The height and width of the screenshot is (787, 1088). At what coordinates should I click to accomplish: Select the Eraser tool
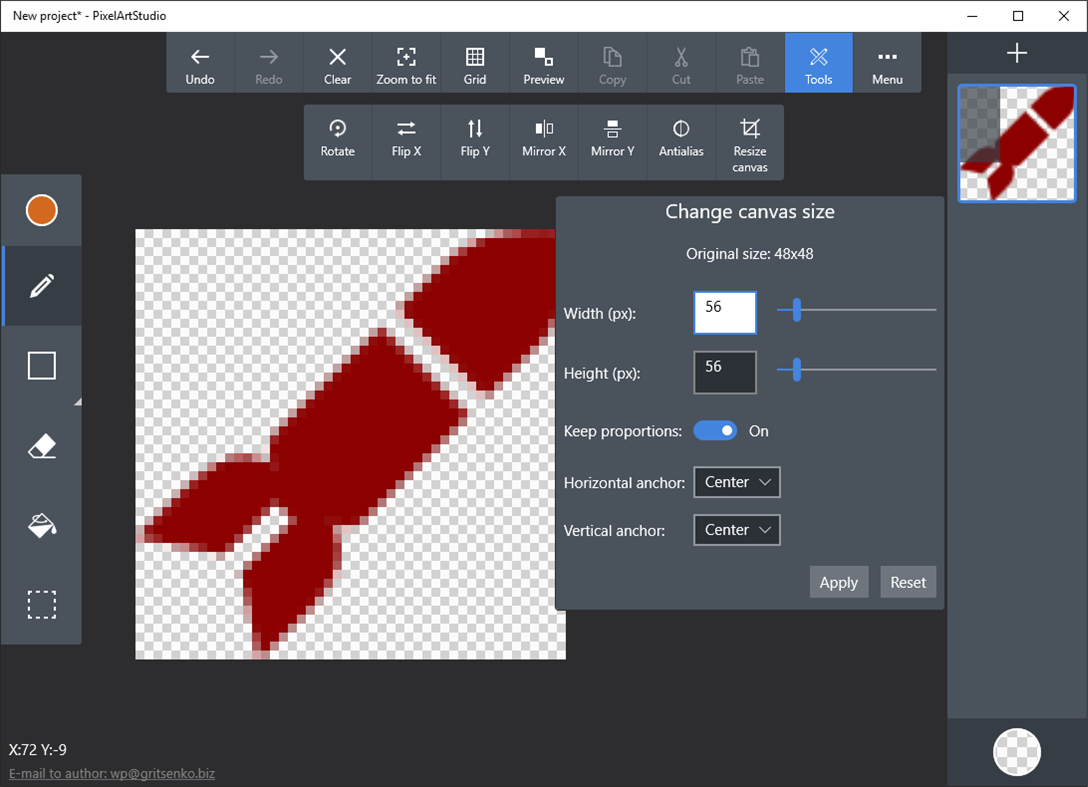click(41, 445)
